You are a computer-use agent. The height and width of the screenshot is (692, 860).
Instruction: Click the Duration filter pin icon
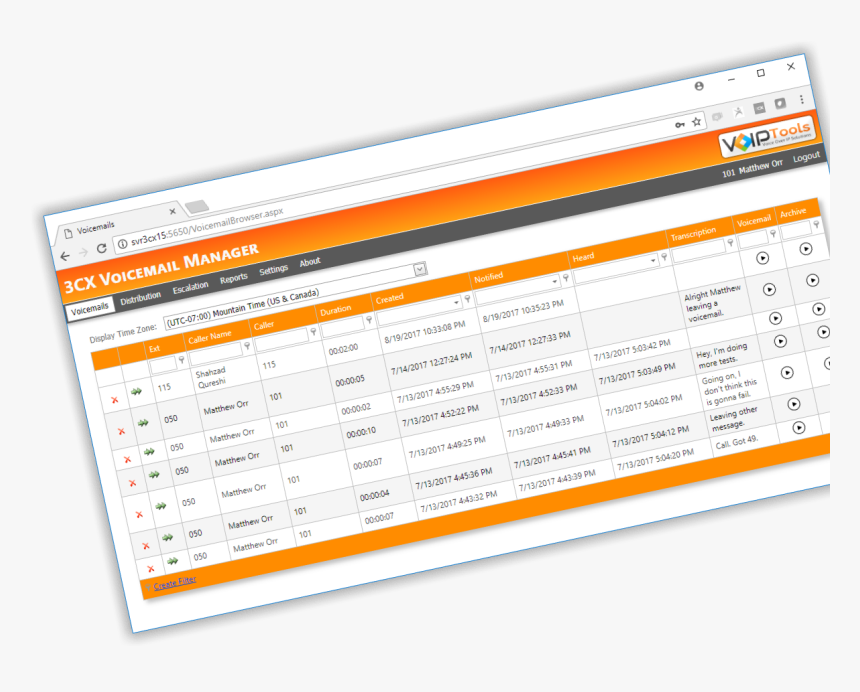pos(369,319)
